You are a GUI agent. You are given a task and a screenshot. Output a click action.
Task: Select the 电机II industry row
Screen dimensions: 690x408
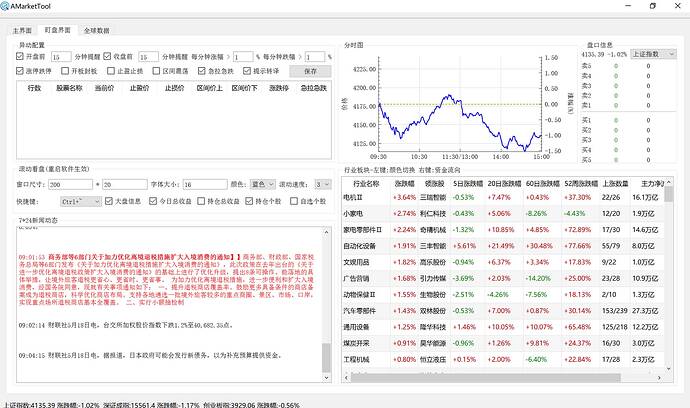[503, 197]
